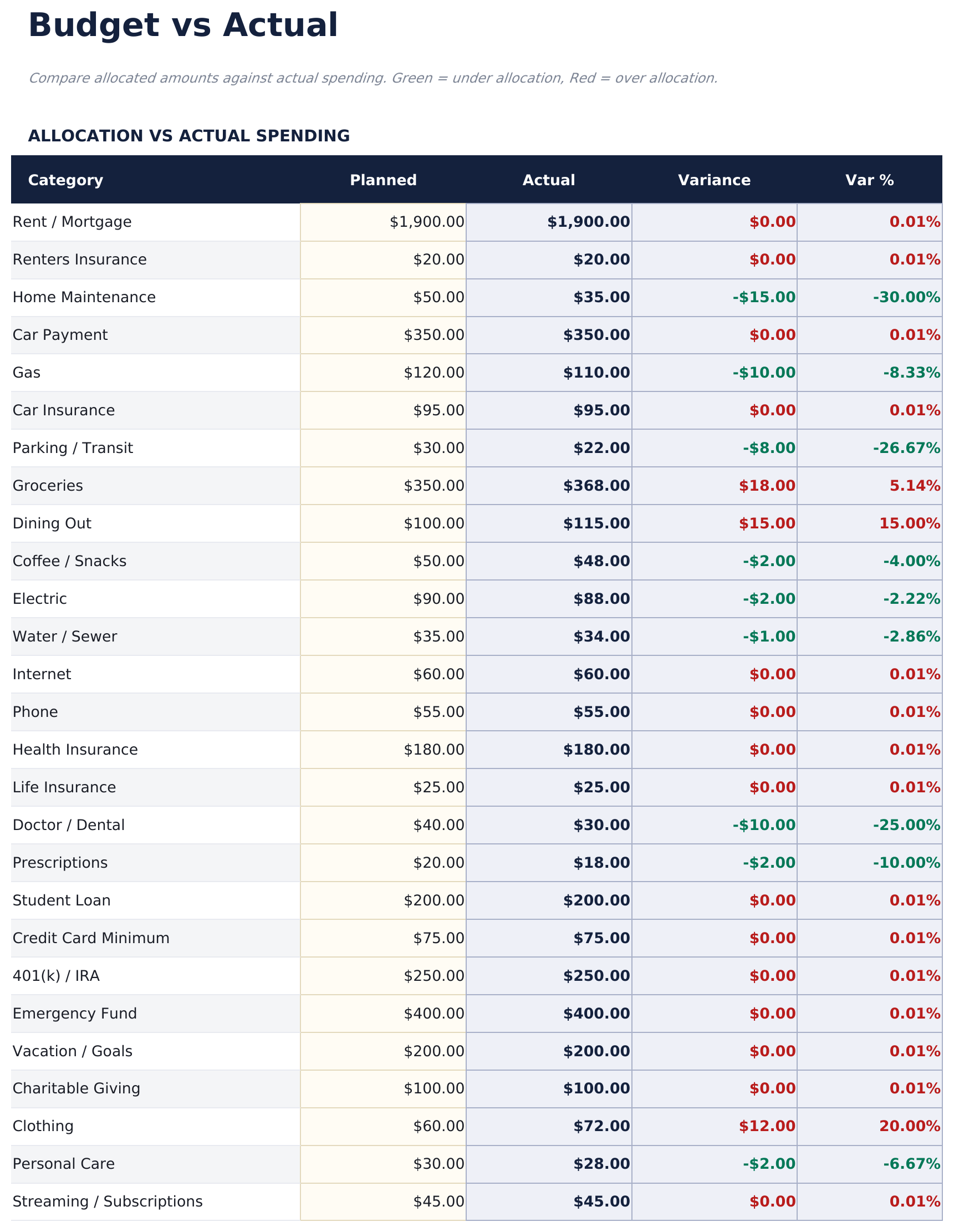Click the Category column header
The image size is (954, 1232).
[65, 180]
